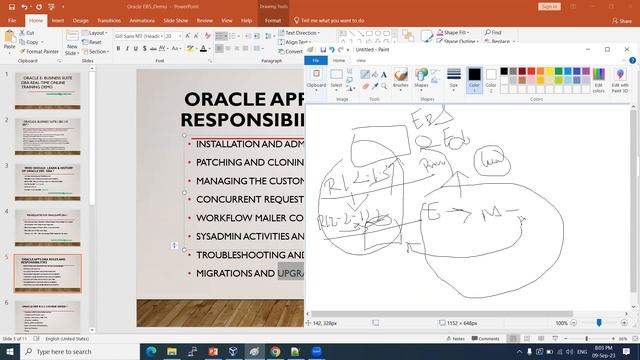Screen dimensions: 640x360
Task: Click Undo in Paint quick access toolbar
Action: click(332, 50)
